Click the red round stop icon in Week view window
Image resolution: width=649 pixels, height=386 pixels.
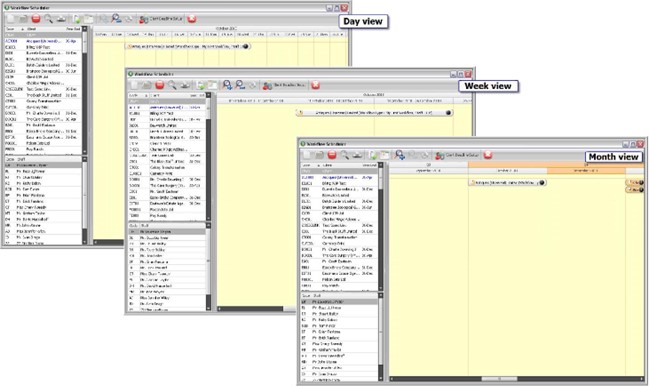point(160,85)
